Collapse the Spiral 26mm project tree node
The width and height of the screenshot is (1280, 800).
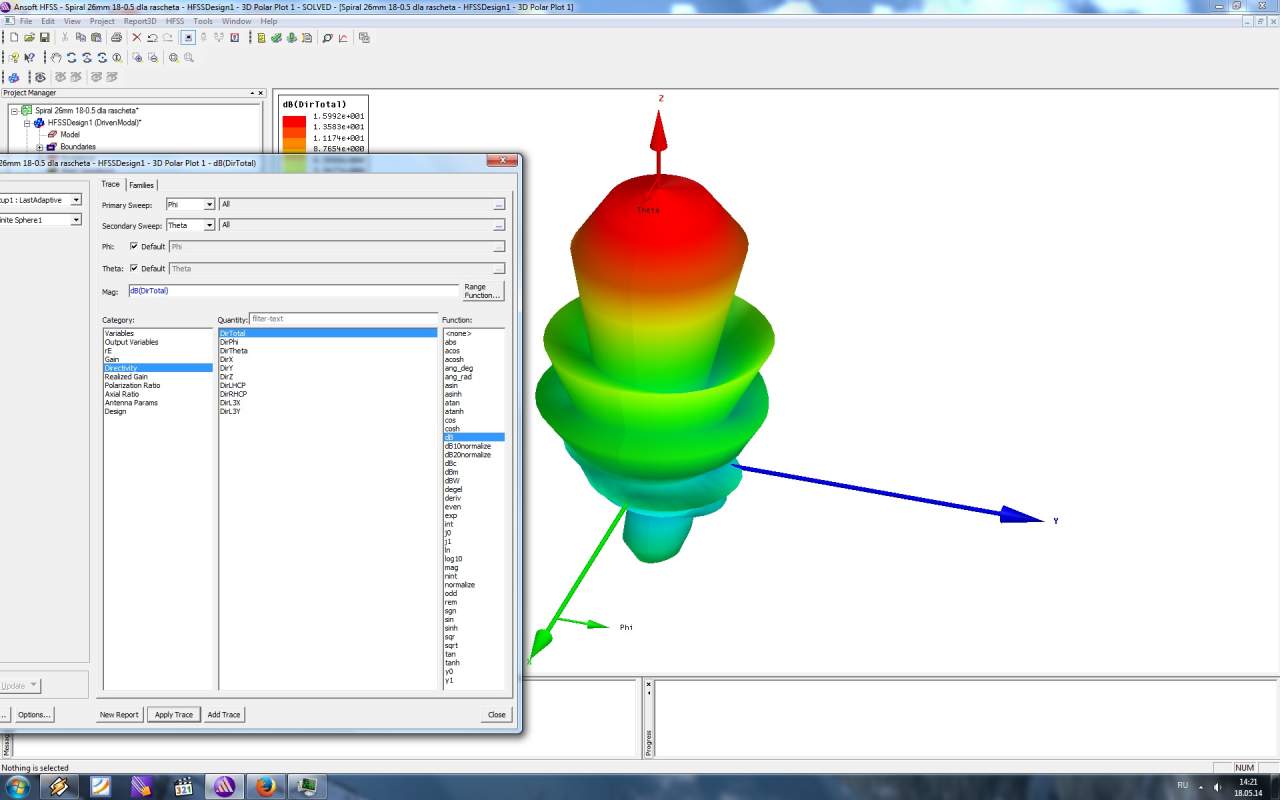[x=15, y=111]
